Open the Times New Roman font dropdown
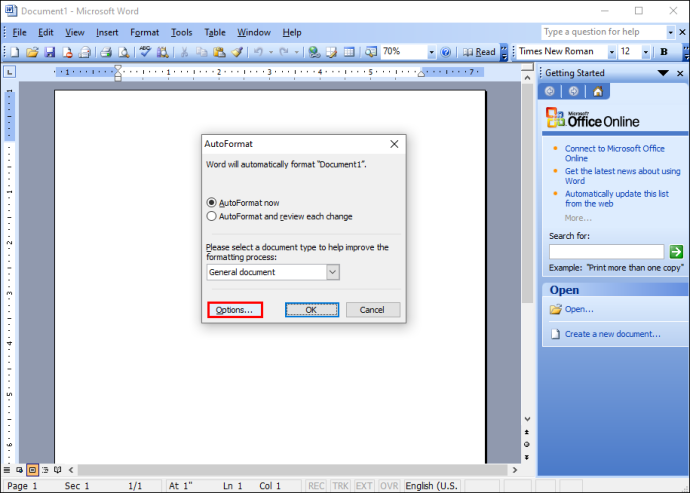Viewport: 690px width, 493px height. pos(611,52)
